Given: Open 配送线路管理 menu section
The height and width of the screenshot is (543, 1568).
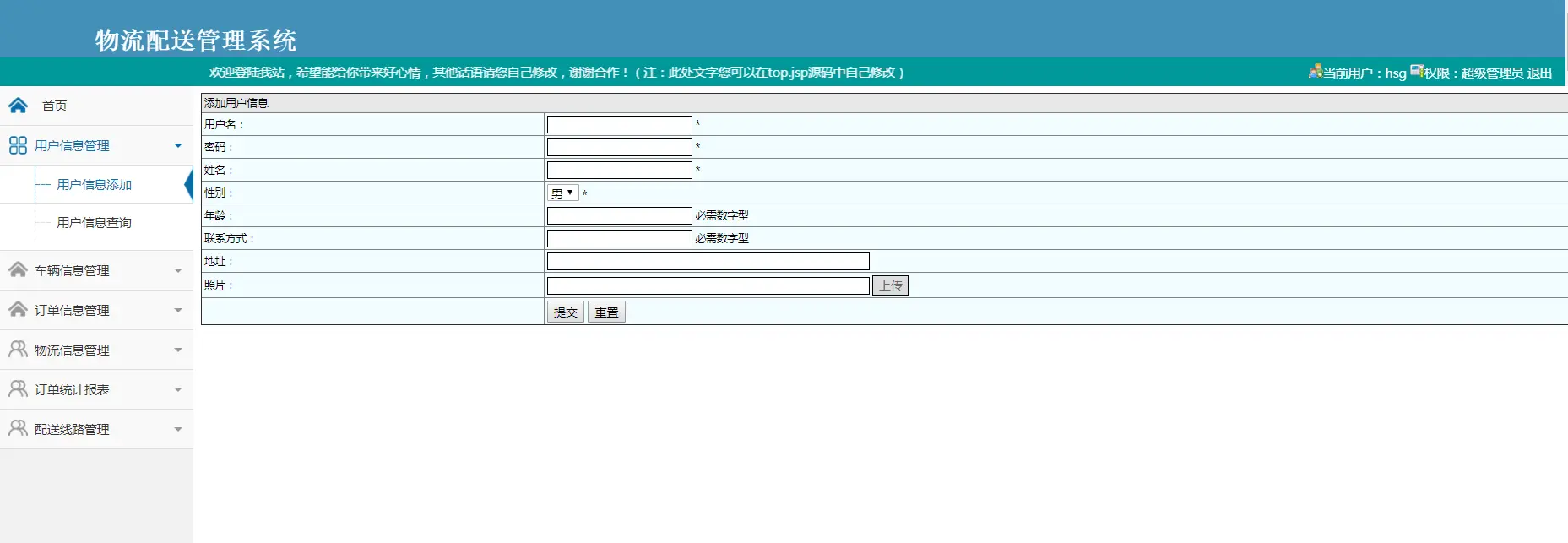Looking at the screenshot, I should pyautogui.click(x=96, y=429).
